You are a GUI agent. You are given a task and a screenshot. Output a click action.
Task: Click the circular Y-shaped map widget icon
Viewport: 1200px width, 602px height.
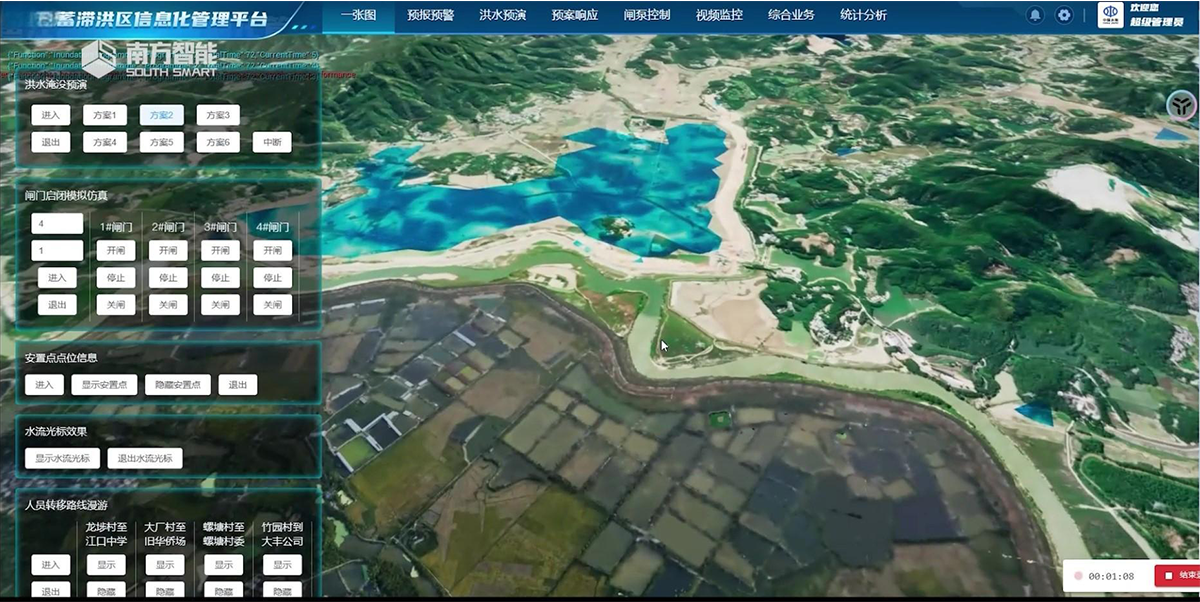1181,104
